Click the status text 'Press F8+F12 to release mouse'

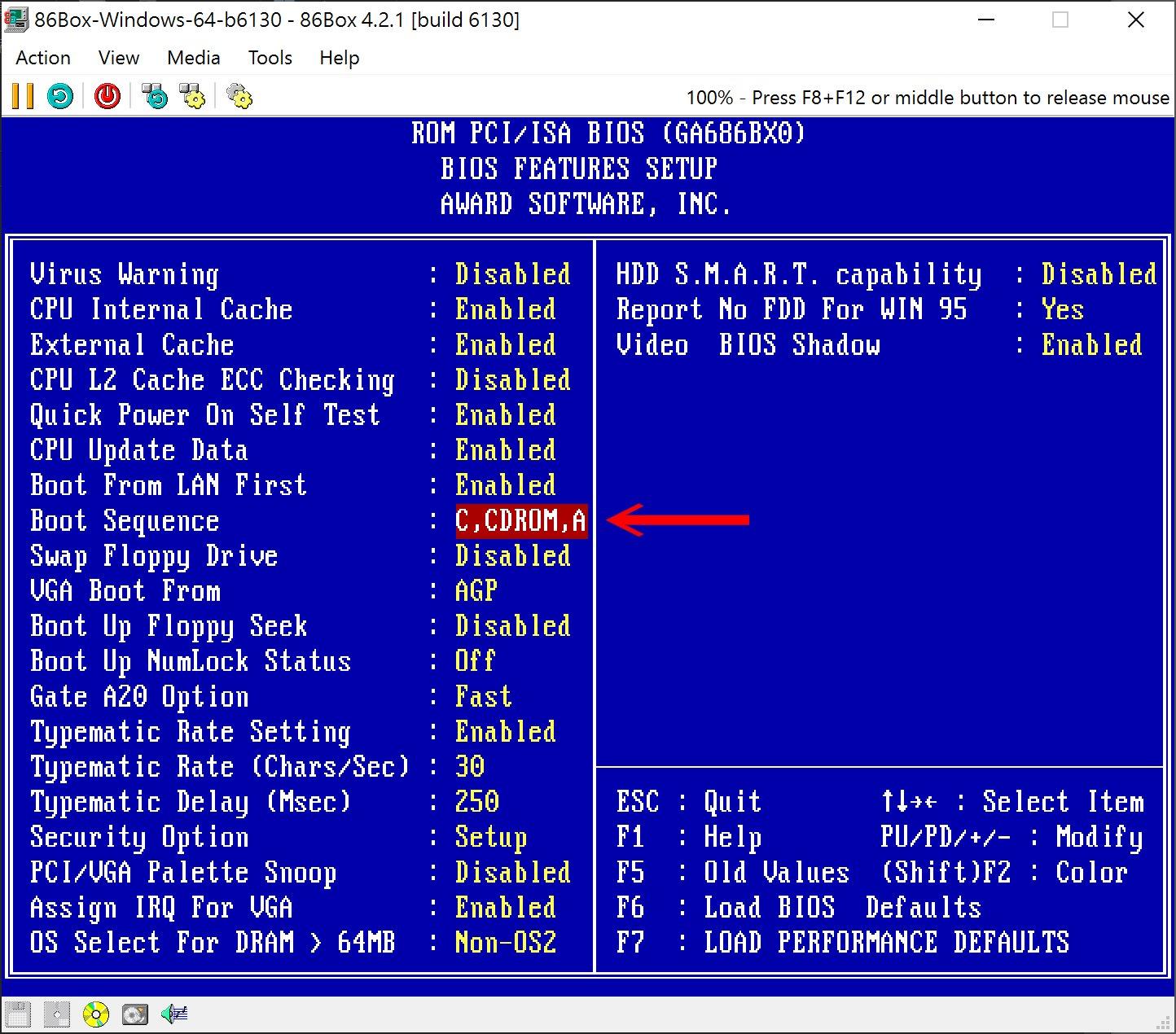coord(928,98)
